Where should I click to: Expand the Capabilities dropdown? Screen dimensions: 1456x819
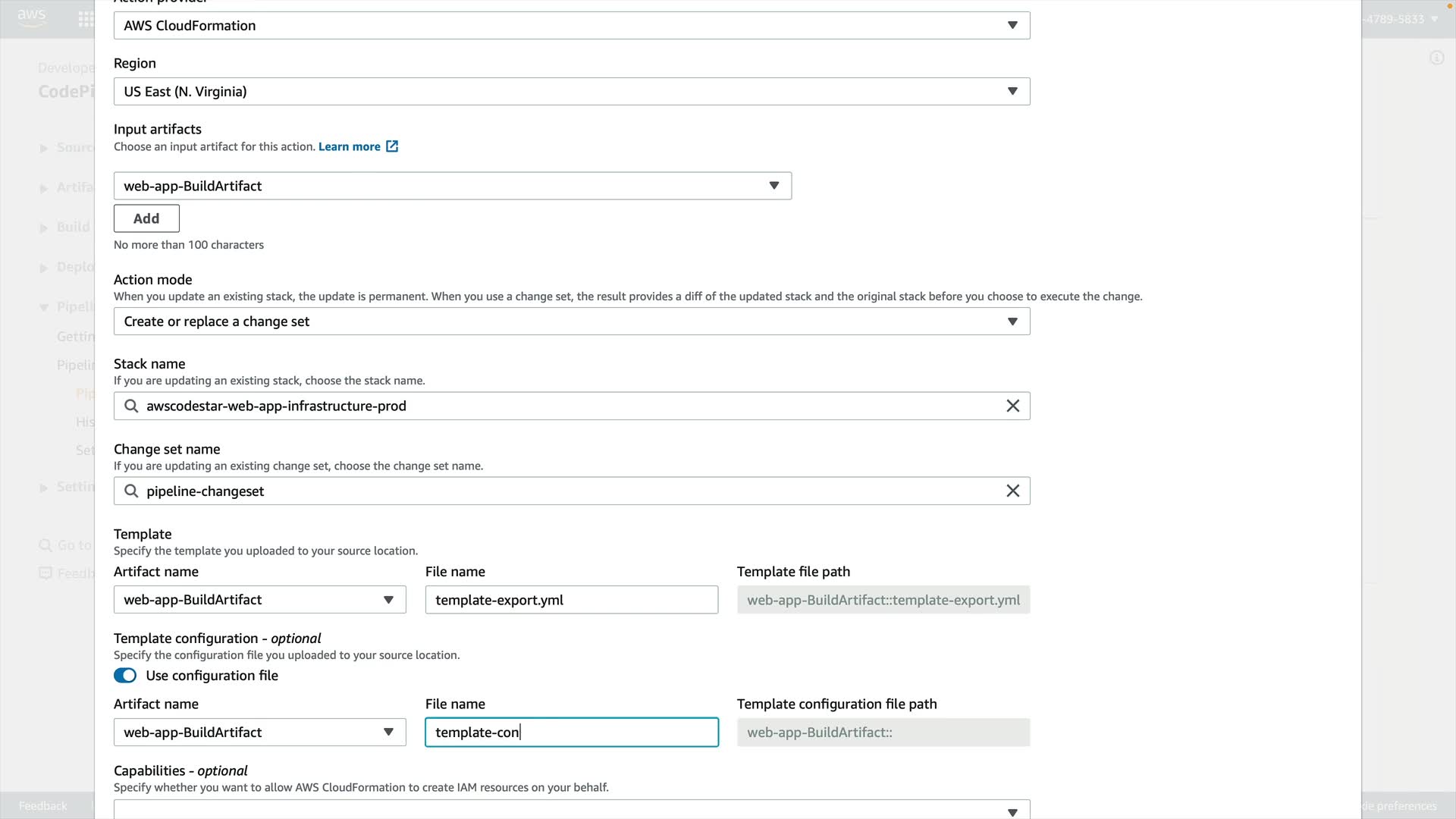tap(571, 810)
